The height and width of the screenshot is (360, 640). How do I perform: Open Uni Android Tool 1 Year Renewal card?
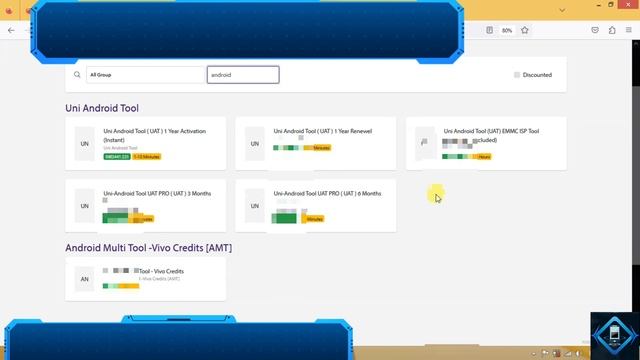[x=316, y=143]
